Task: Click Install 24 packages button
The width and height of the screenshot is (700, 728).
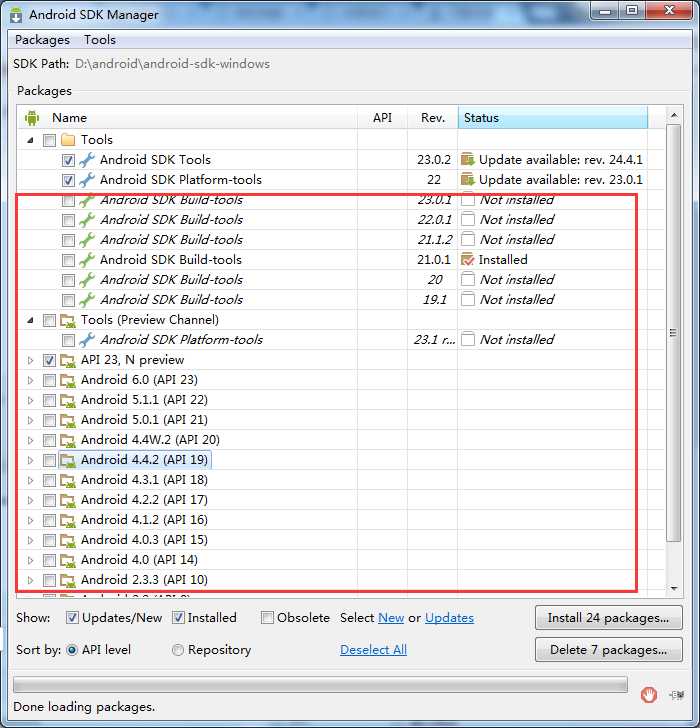Action: [609, 618]
